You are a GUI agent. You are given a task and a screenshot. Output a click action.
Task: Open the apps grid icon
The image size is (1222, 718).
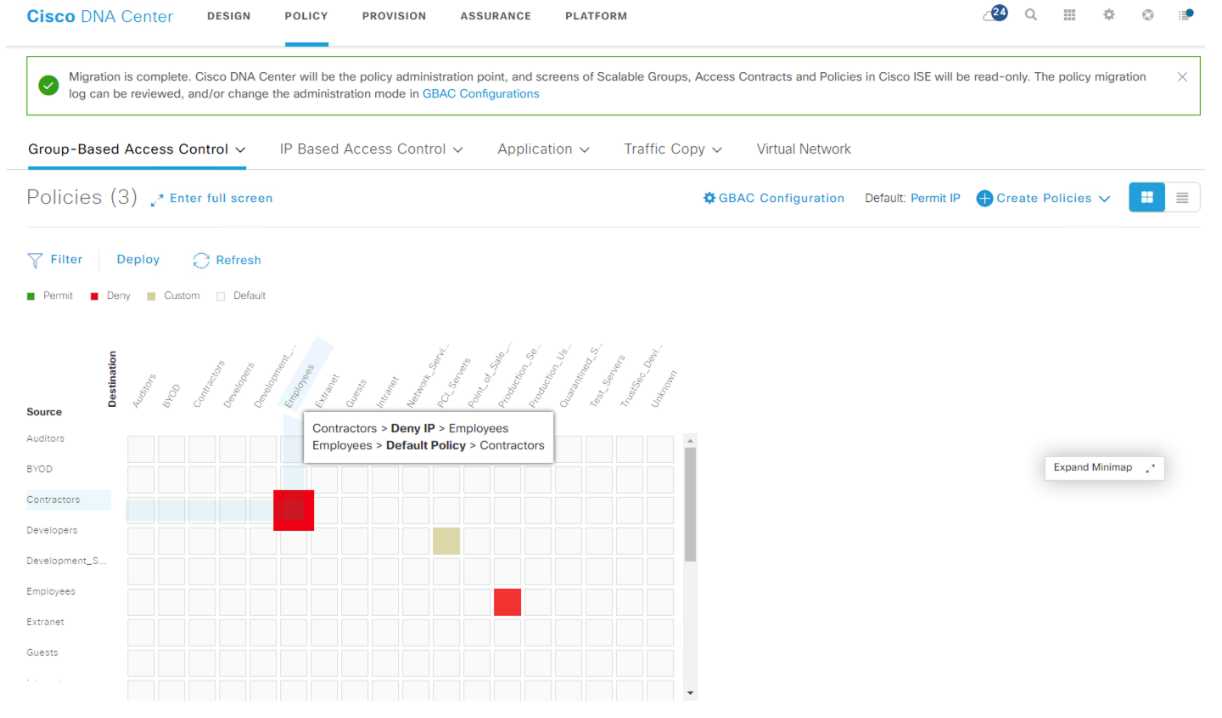click(1069, 15)
